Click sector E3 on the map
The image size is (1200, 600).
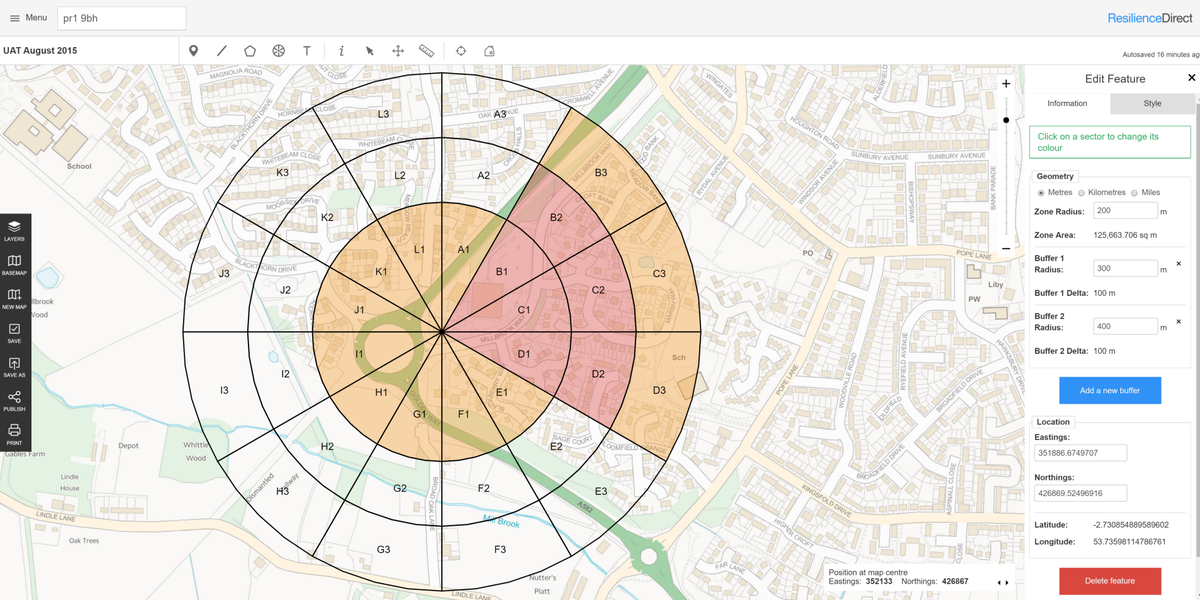tap(600, 491)
